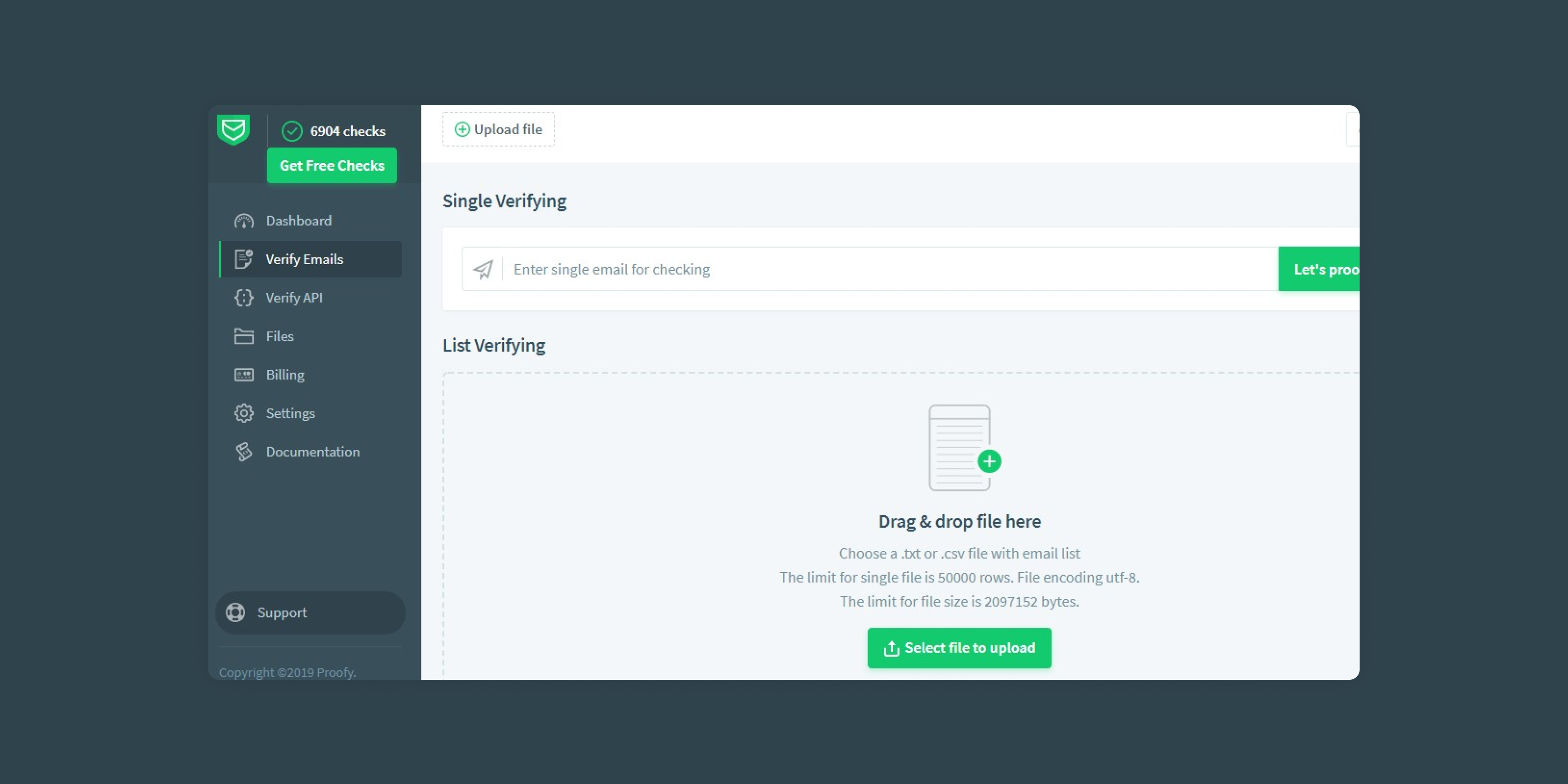Click the Let's proof button

pyautogui.click(x=1321, y=269)
